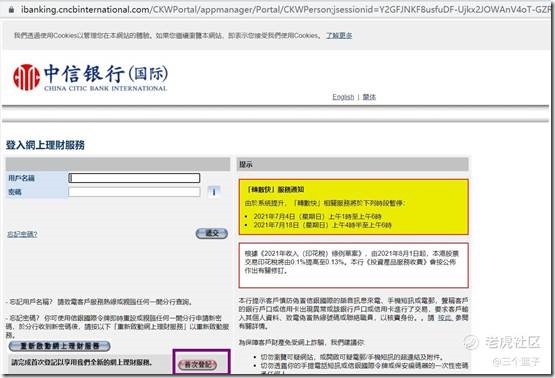Click the China CITIC Bank International logo
Image resolution: width=555 pixels, height=378 pixels.
tap(90, 78)
